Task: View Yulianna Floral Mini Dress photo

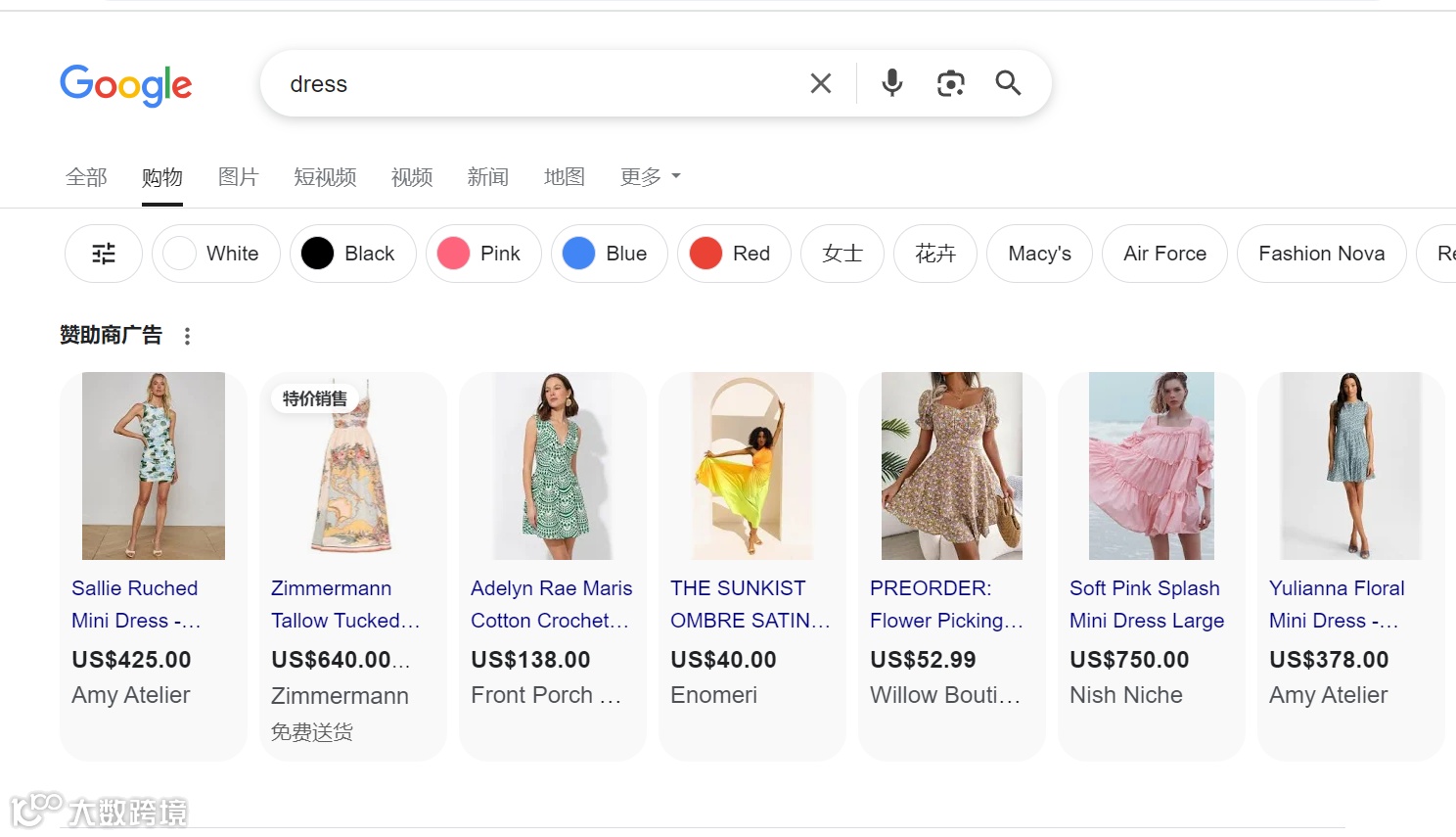Action: [x=1351, y=466]
